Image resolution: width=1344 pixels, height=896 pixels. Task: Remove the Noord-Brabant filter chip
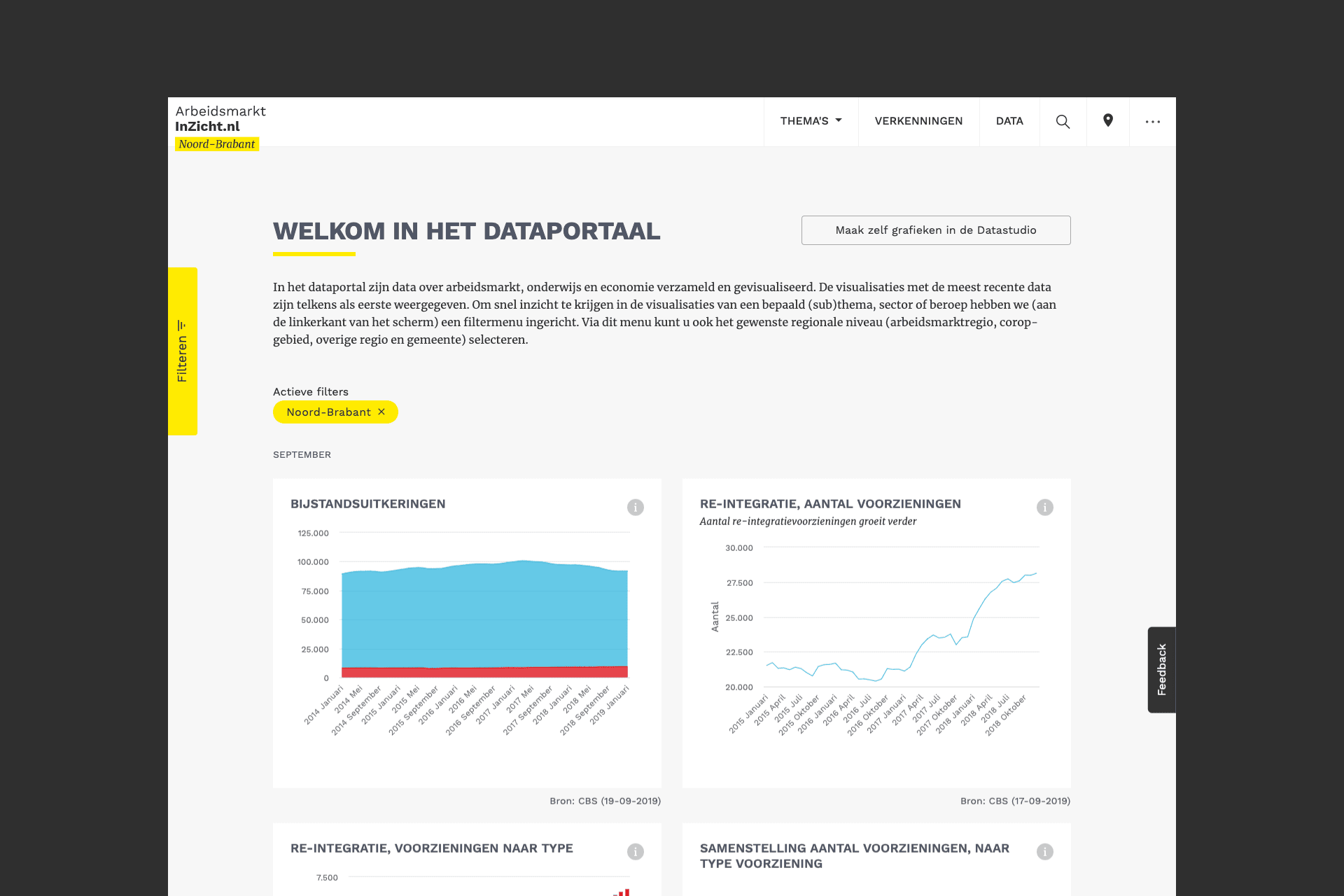381,412
